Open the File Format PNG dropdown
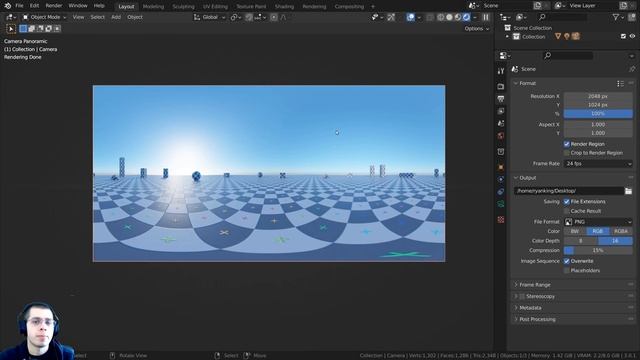The image size is (640, 360). pos(598,222)
